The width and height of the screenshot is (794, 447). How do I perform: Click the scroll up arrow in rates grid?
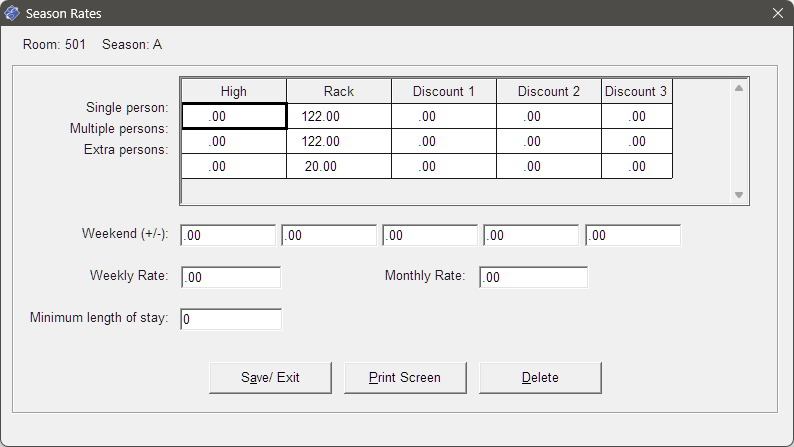(739, 88)
